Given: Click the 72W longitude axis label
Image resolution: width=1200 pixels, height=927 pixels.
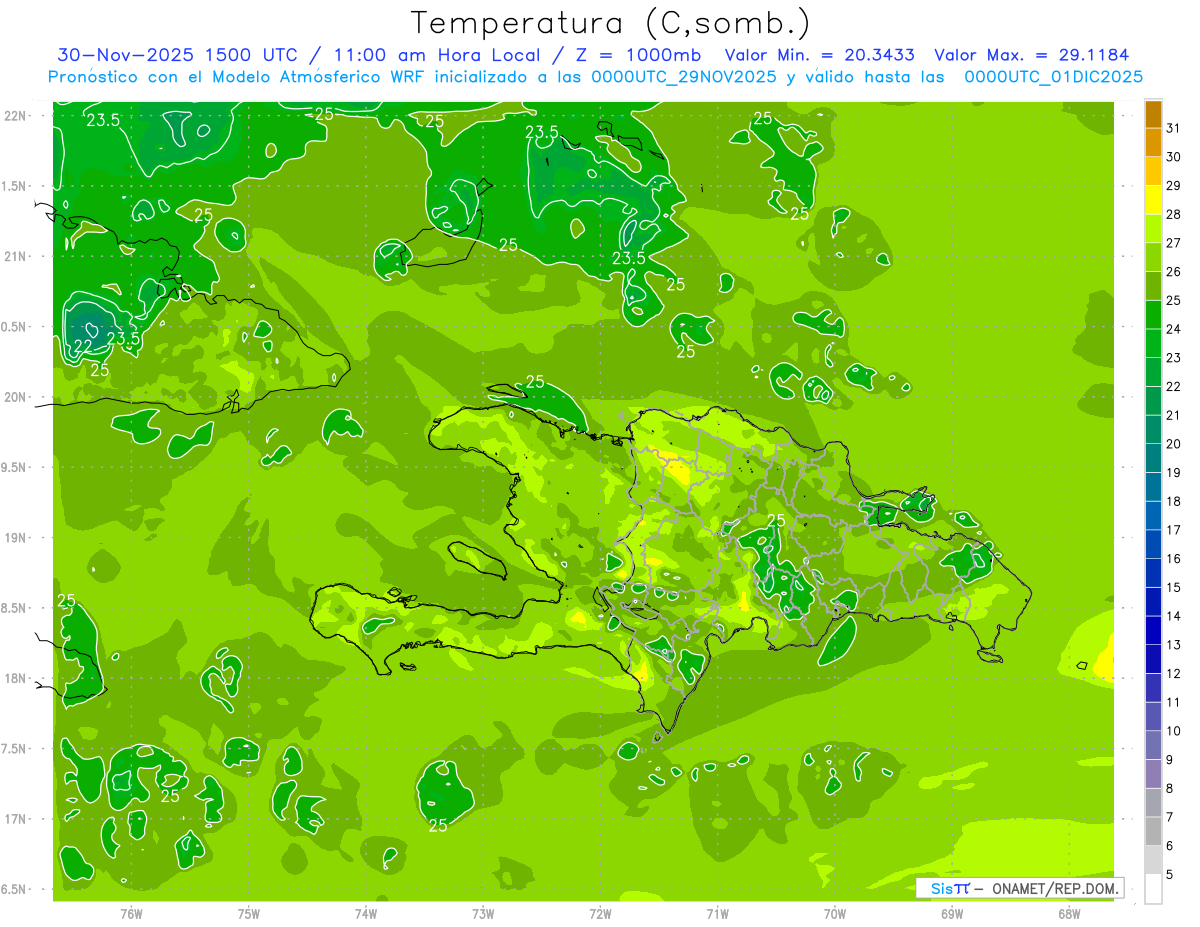Looking at the screenshot, I should tap(600, 914).
